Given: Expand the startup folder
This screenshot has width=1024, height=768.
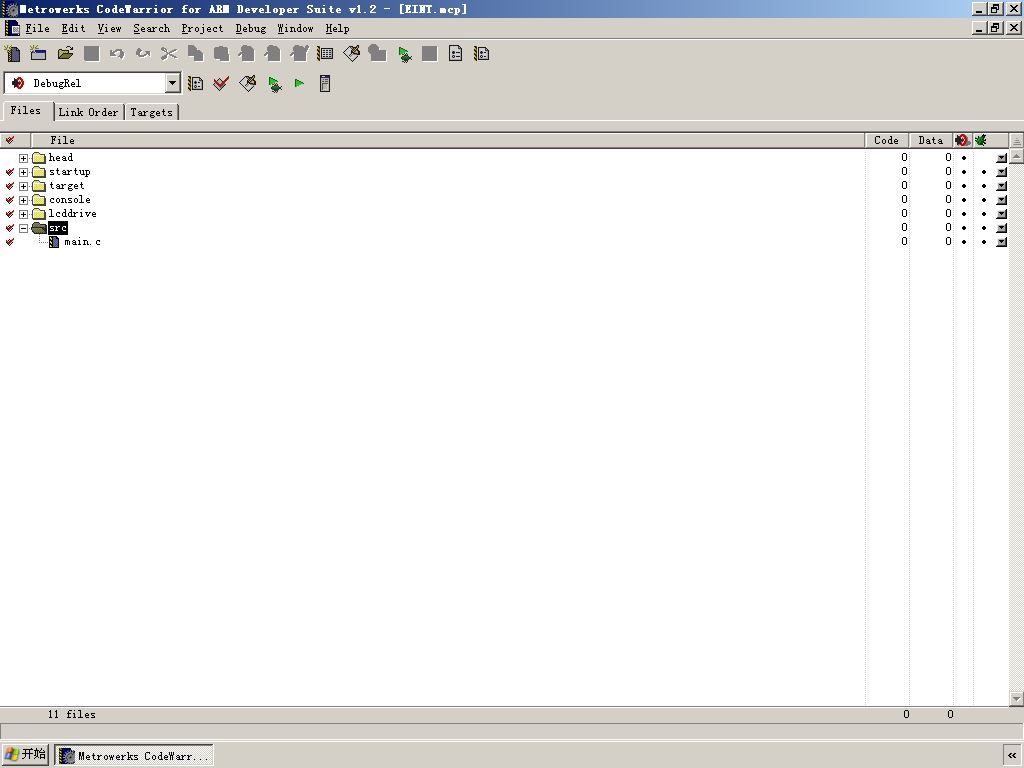Looking at the screenshot, I should point(24,172).
